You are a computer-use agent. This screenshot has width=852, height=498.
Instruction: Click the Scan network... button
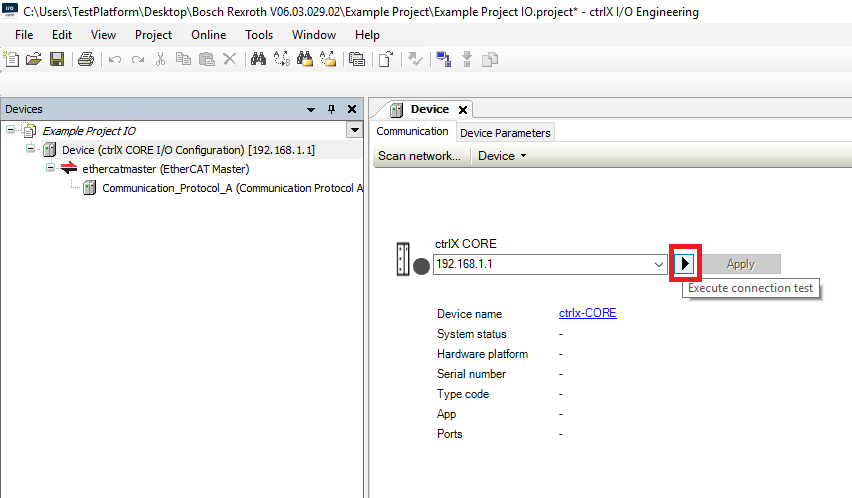pyautogui.click(x=419, y=156)
